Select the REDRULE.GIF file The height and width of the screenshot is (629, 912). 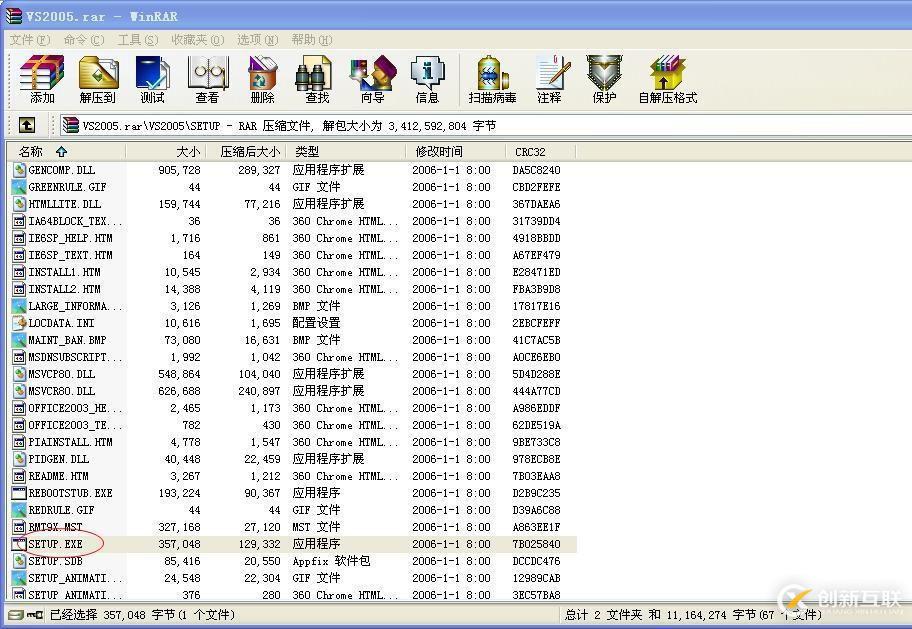coord(61,510)
